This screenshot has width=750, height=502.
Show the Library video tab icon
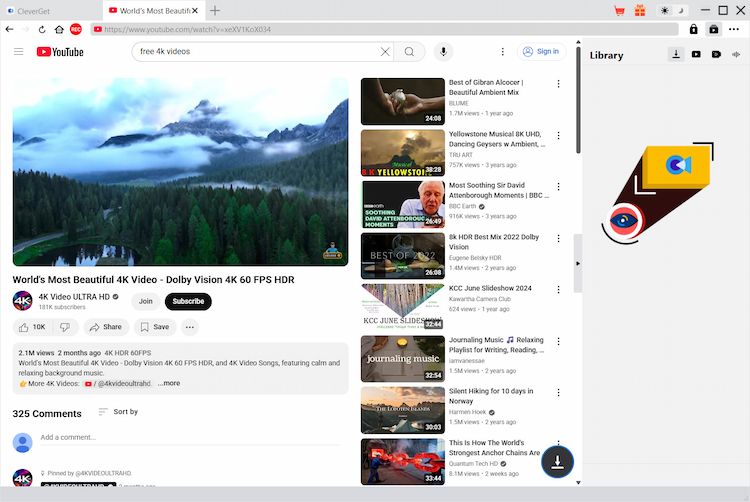(696, 55)
